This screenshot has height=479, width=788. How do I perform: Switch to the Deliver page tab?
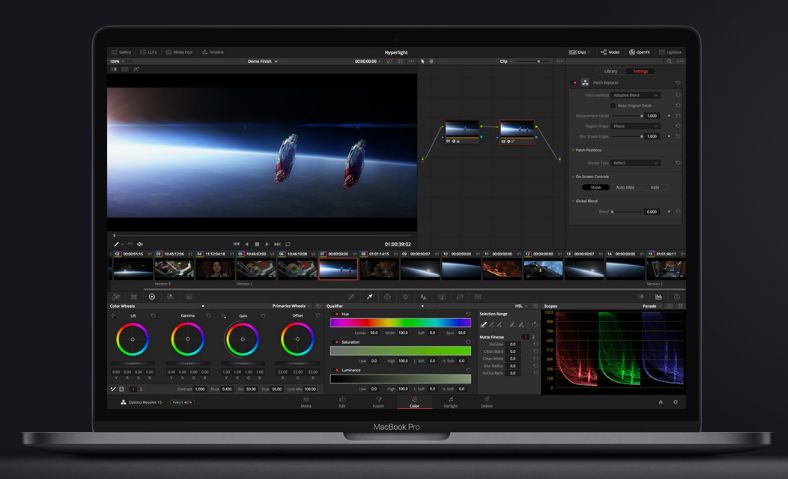click(486, 402)
